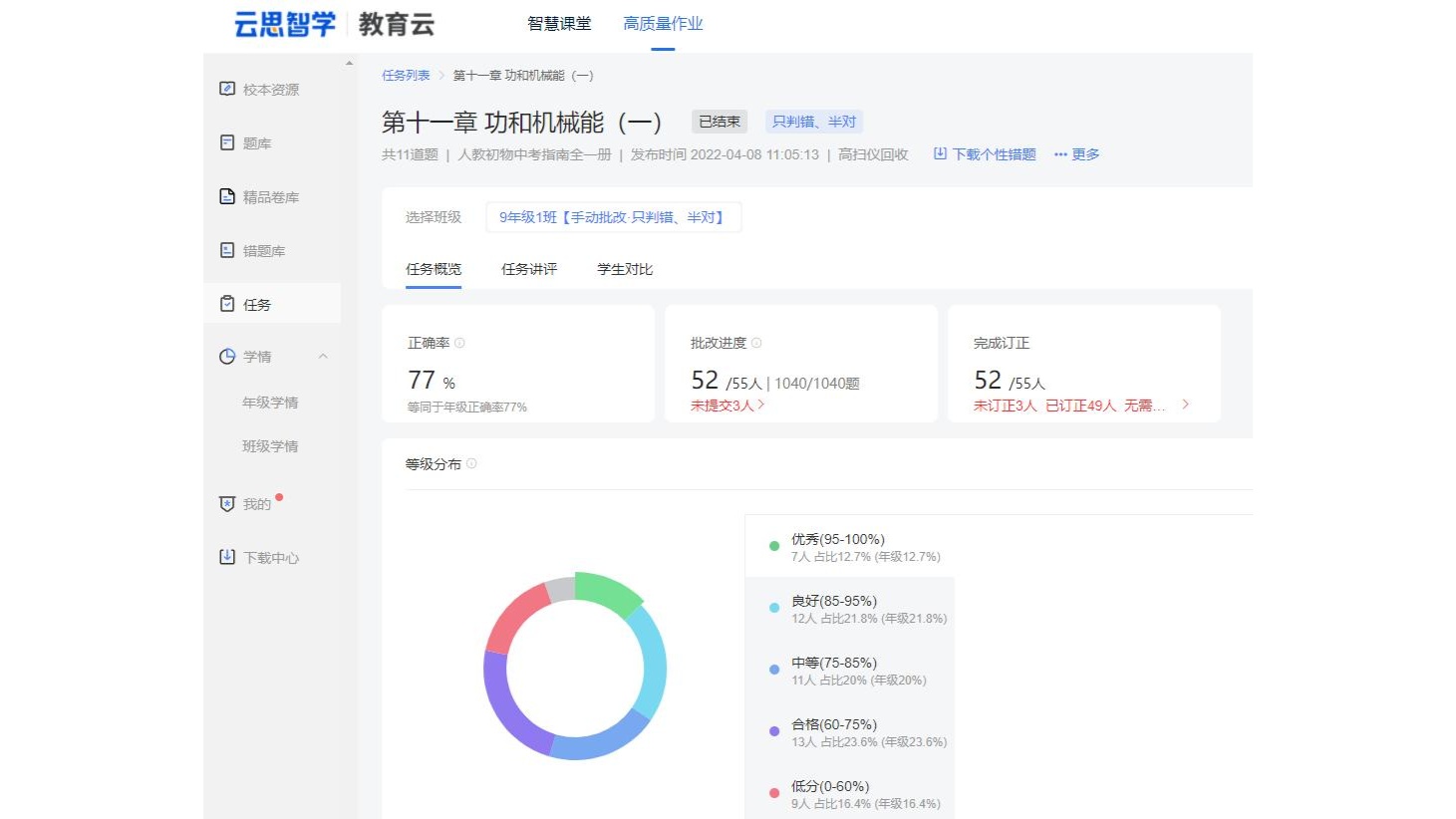The height and width of the screenshot is (819, 1456).
Task: Click the page title 第十一章 功和机械能（一）
Action: [521, 123]
